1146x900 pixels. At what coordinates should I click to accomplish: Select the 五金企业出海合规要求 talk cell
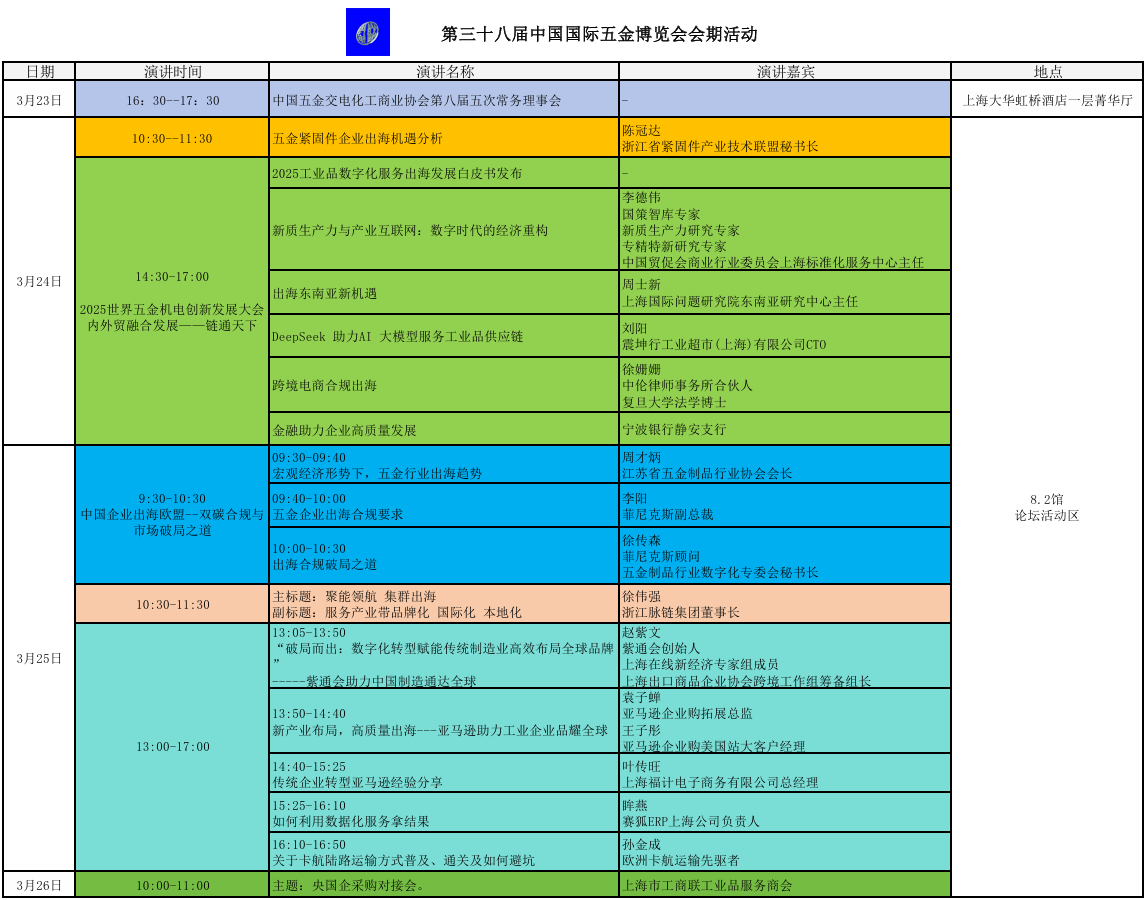(x=444, y=505)
